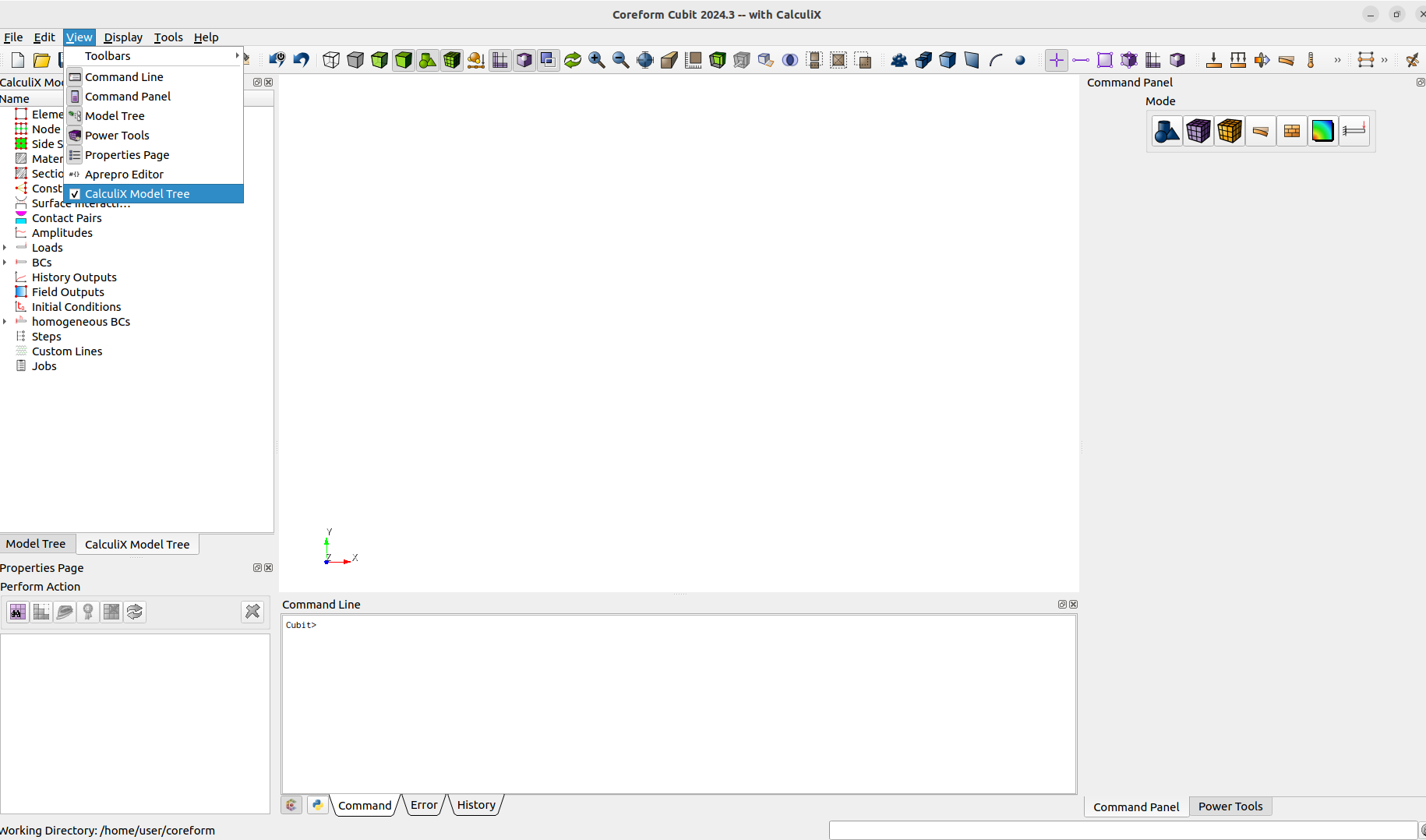
Task: Toggle Command Line visibility from the View menu
Action: tap(124, 76)
